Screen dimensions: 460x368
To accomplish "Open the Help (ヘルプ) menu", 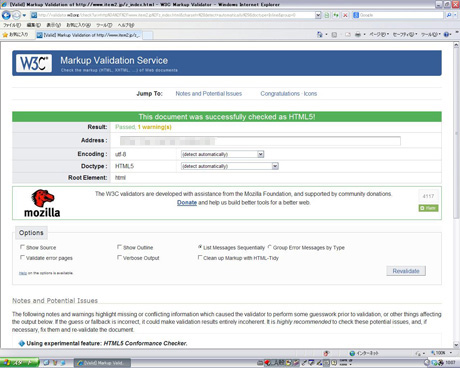I will (x=126, y=25).
